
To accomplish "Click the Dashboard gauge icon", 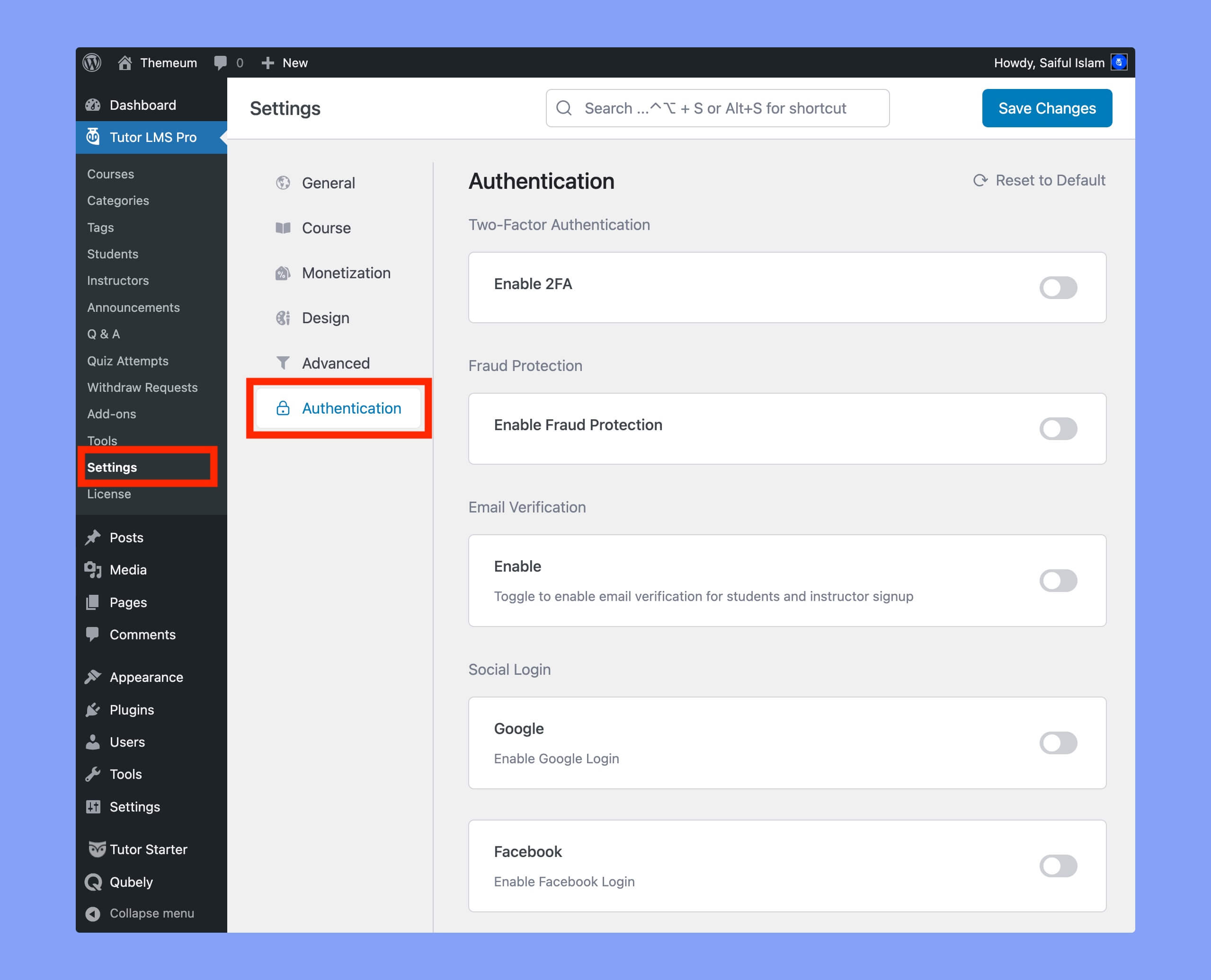I will click(93, 105).
